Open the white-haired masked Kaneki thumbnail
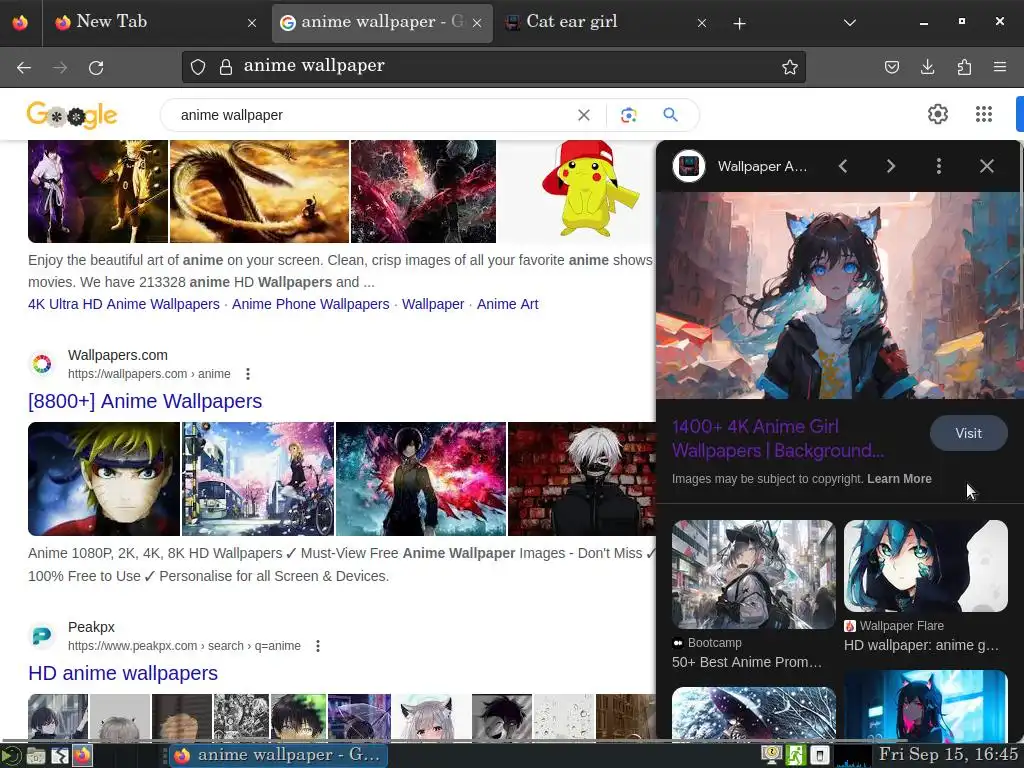Screen dimensions: 1024x768 [581, 479]
